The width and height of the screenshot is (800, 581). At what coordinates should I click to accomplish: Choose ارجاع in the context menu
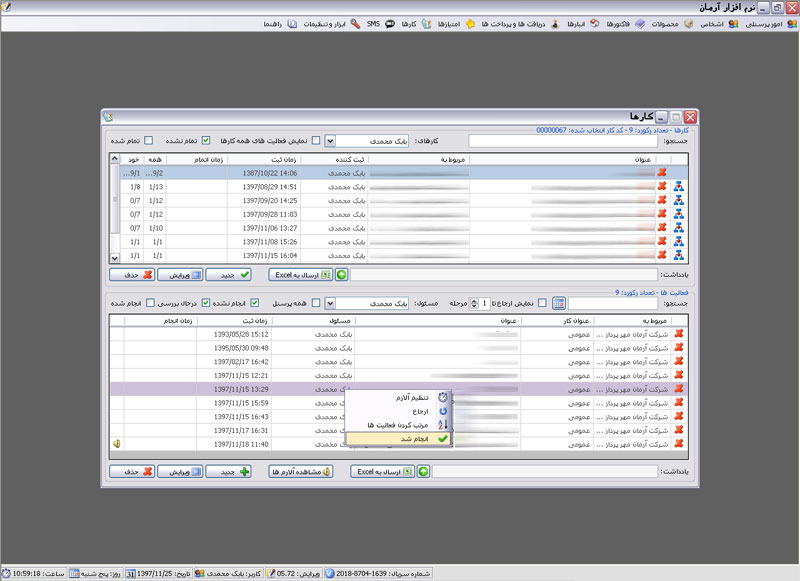(x=398, y=411)
